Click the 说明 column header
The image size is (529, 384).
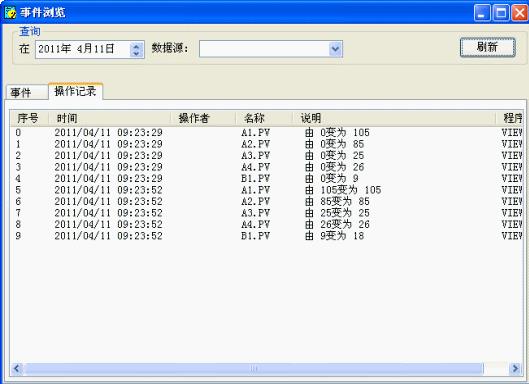pyautogui.click(x=394, y=118)
